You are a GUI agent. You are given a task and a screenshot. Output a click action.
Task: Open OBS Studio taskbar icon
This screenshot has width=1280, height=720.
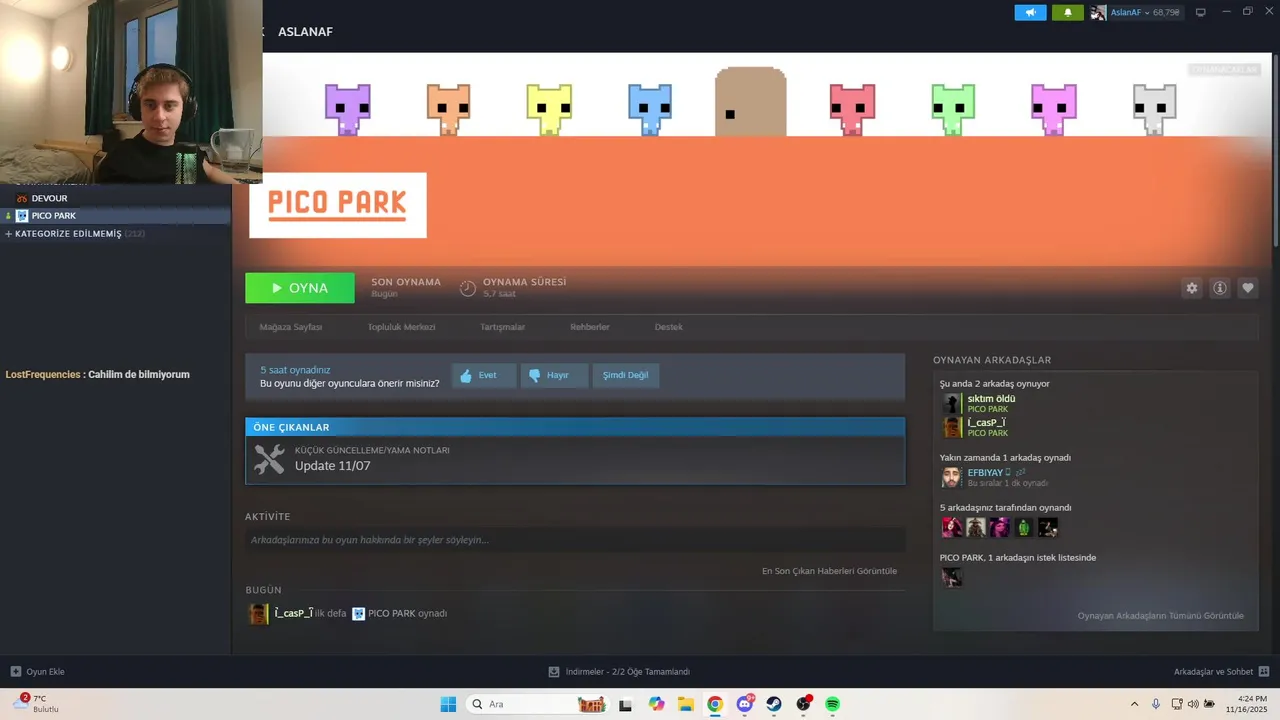click(803, 704)
